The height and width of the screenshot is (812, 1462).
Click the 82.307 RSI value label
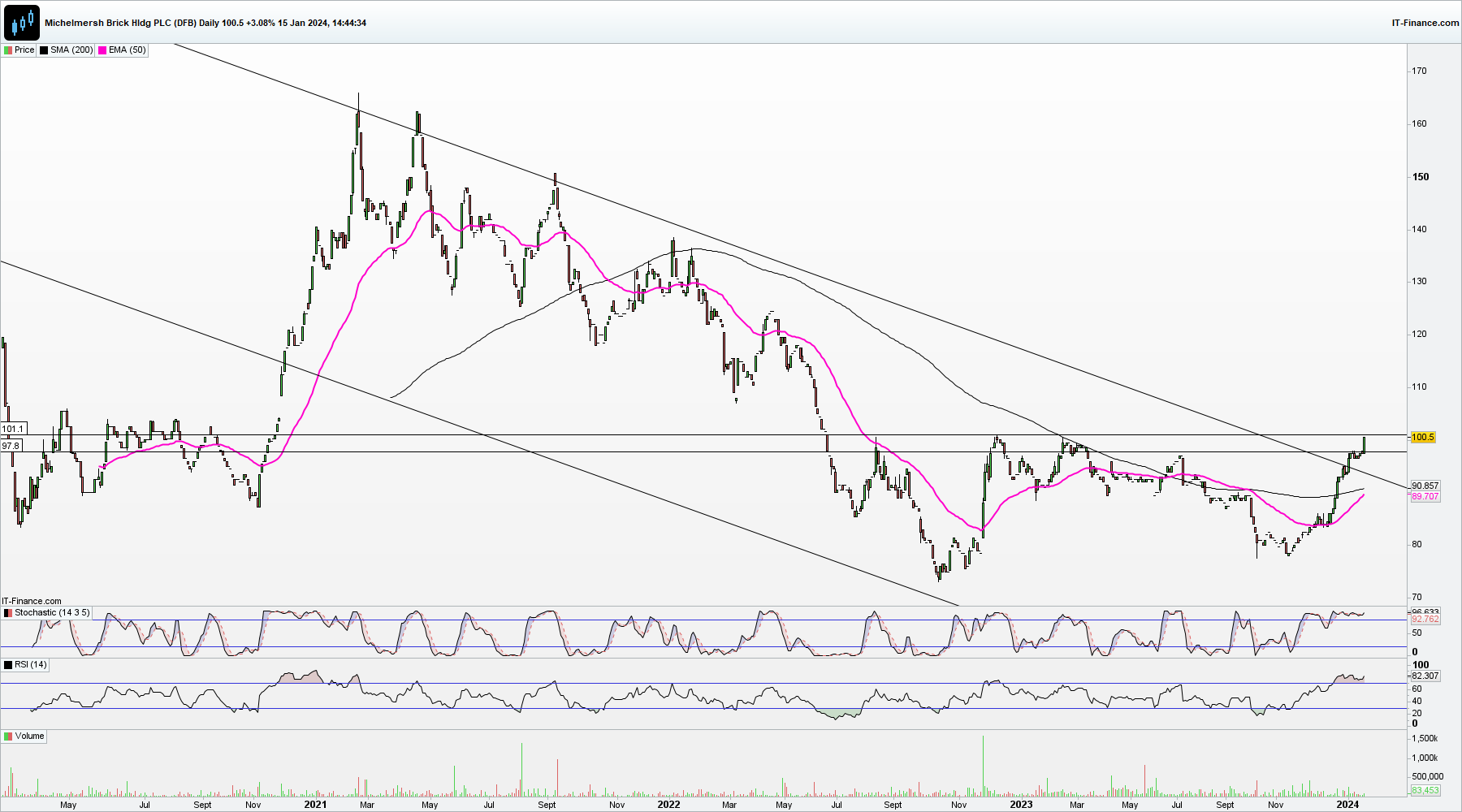point(1425,676)
